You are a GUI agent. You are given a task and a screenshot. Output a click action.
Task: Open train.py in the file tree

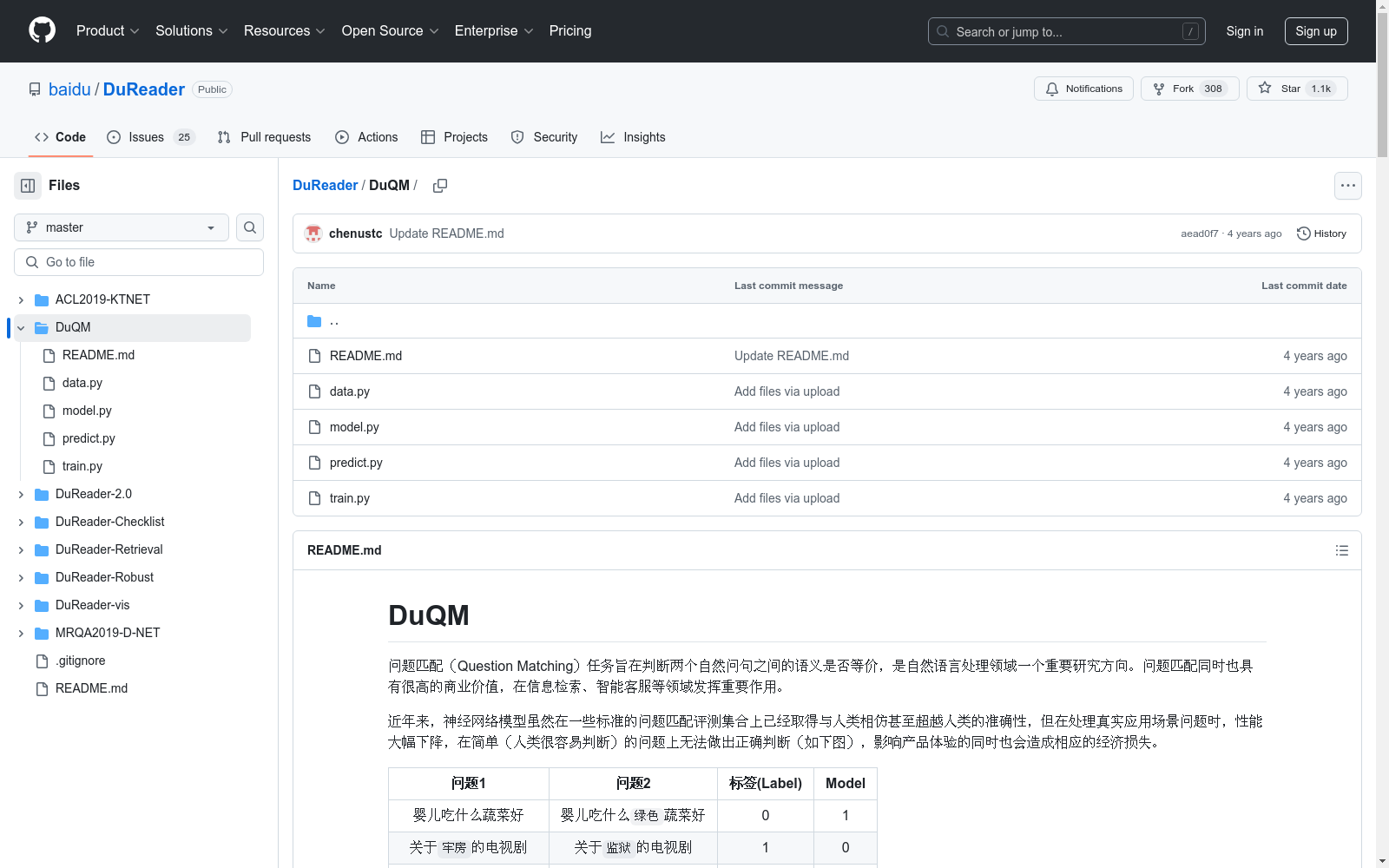click(82, 466)
